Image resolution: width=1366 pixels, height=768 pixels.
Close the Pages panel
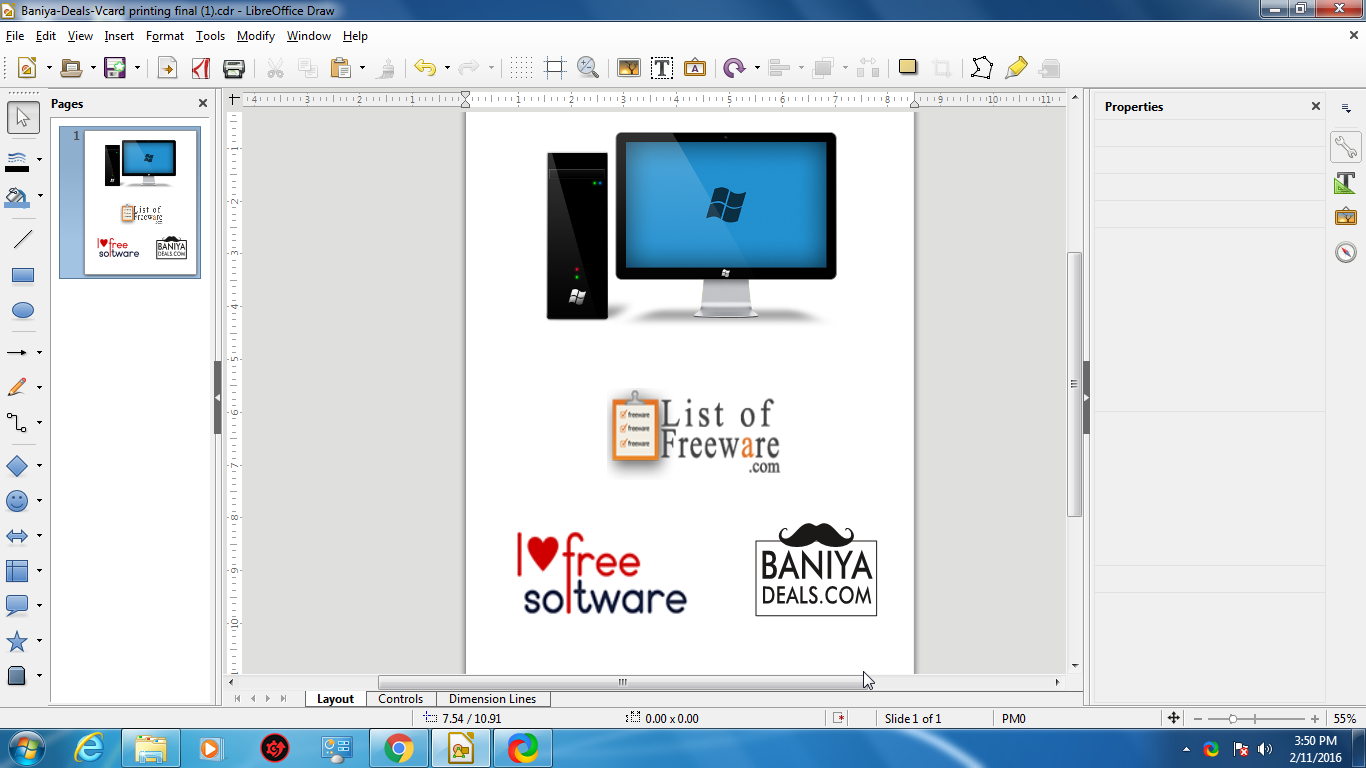tap(203, 103)
